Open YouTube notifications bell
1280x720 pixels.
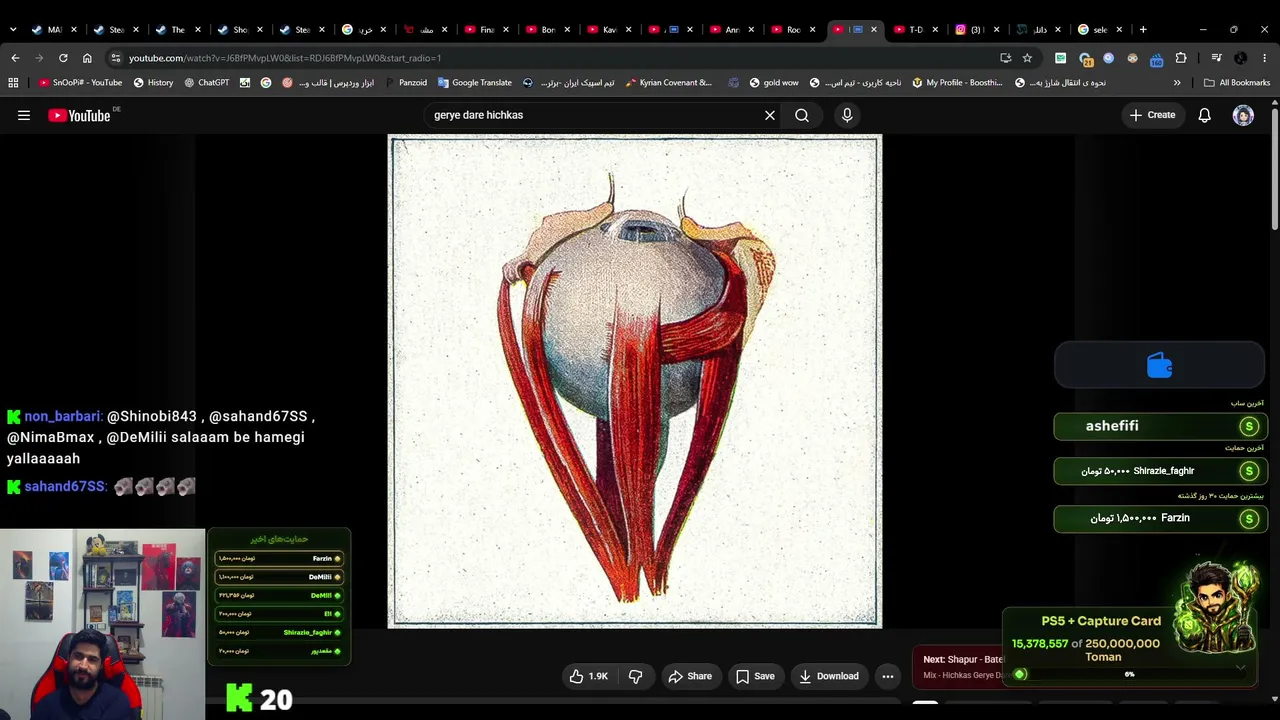[x=1205, y=115]
